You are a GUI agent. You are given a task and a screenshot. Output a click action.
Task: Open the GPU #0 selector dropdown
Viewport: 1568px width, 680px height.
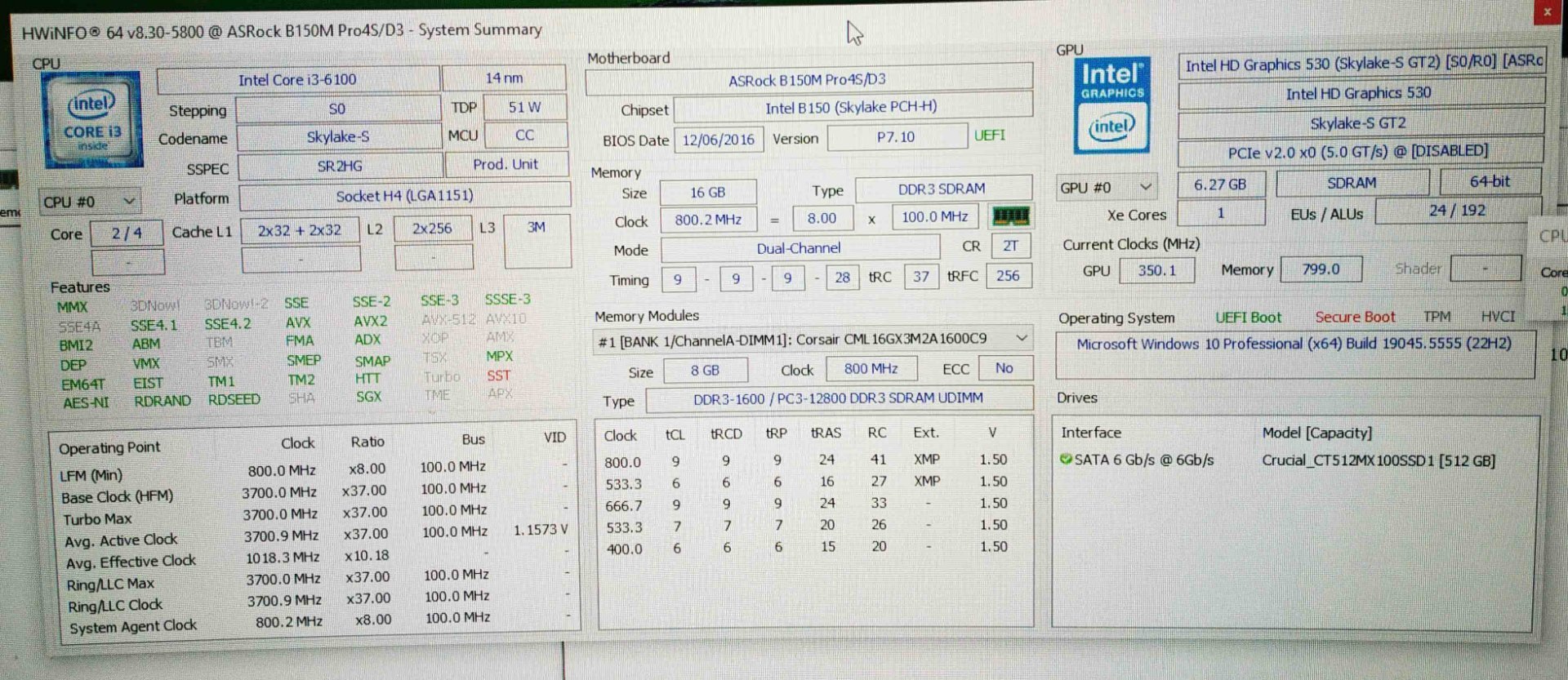coord(1107,188)
